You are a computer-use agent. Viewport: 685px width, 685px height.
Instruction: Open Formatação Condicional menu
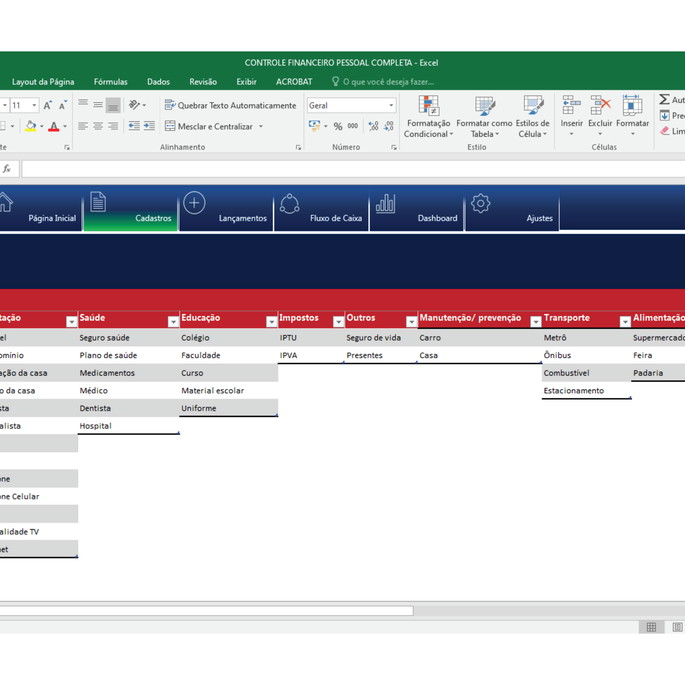coord(428,117)
